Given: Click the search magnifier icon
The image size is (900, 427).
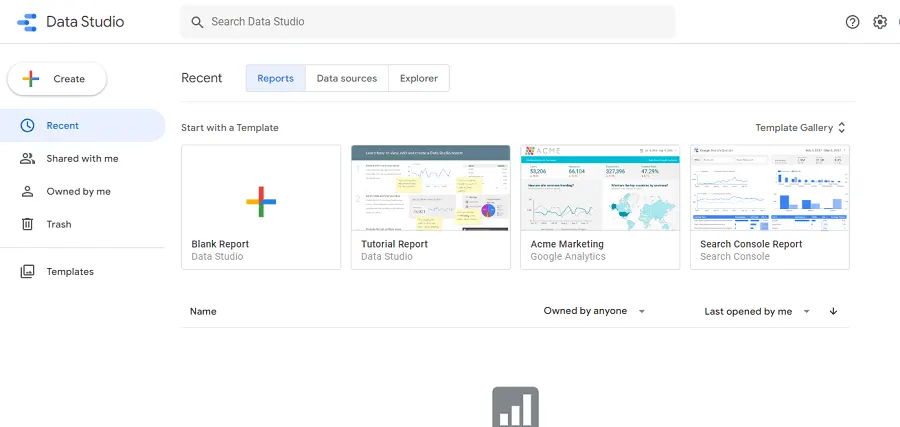Looking at the screenshot, I should click(x=197, y=22).
